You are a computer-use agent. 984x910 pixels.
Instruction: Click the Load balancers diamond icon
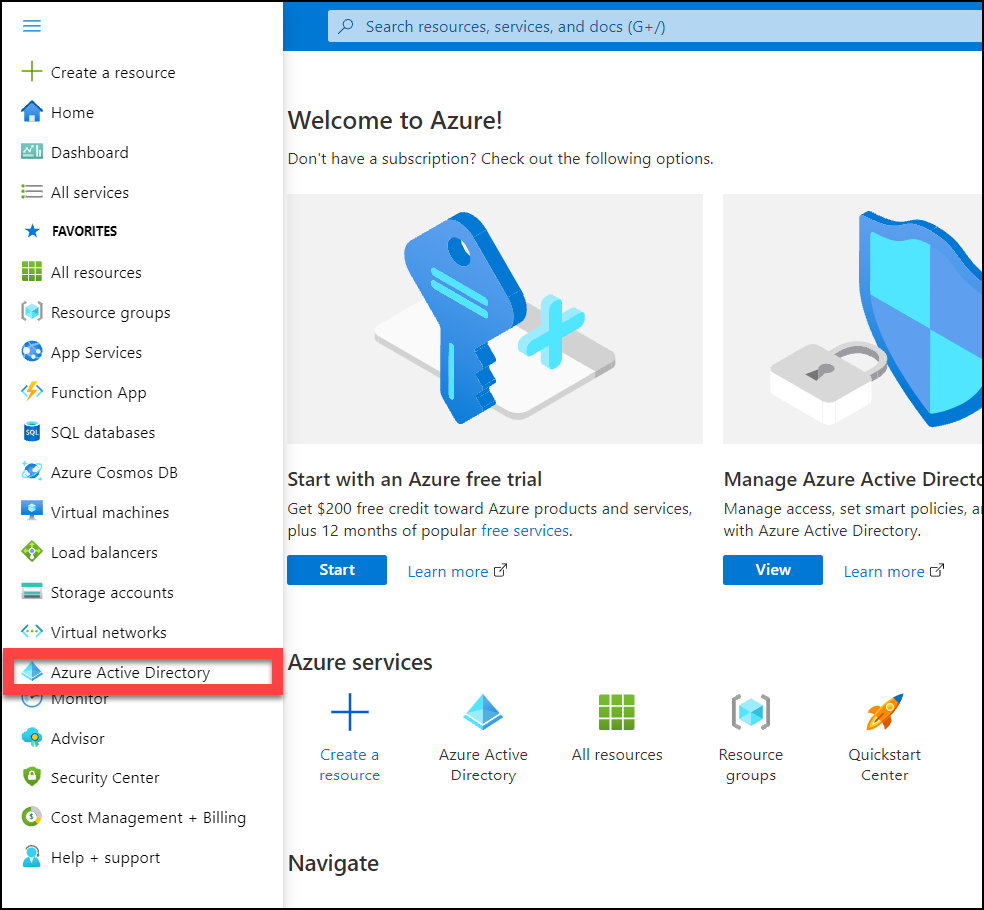point(31,552)
